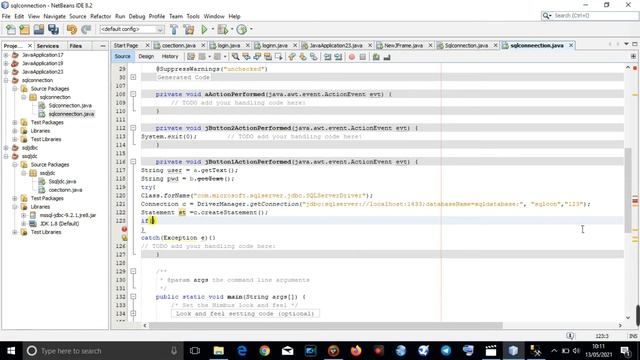Click the warning hint glyph beside catch line
Image resolution: width=640 pixels, height=360 pixels.
click(x=124, y=238)
